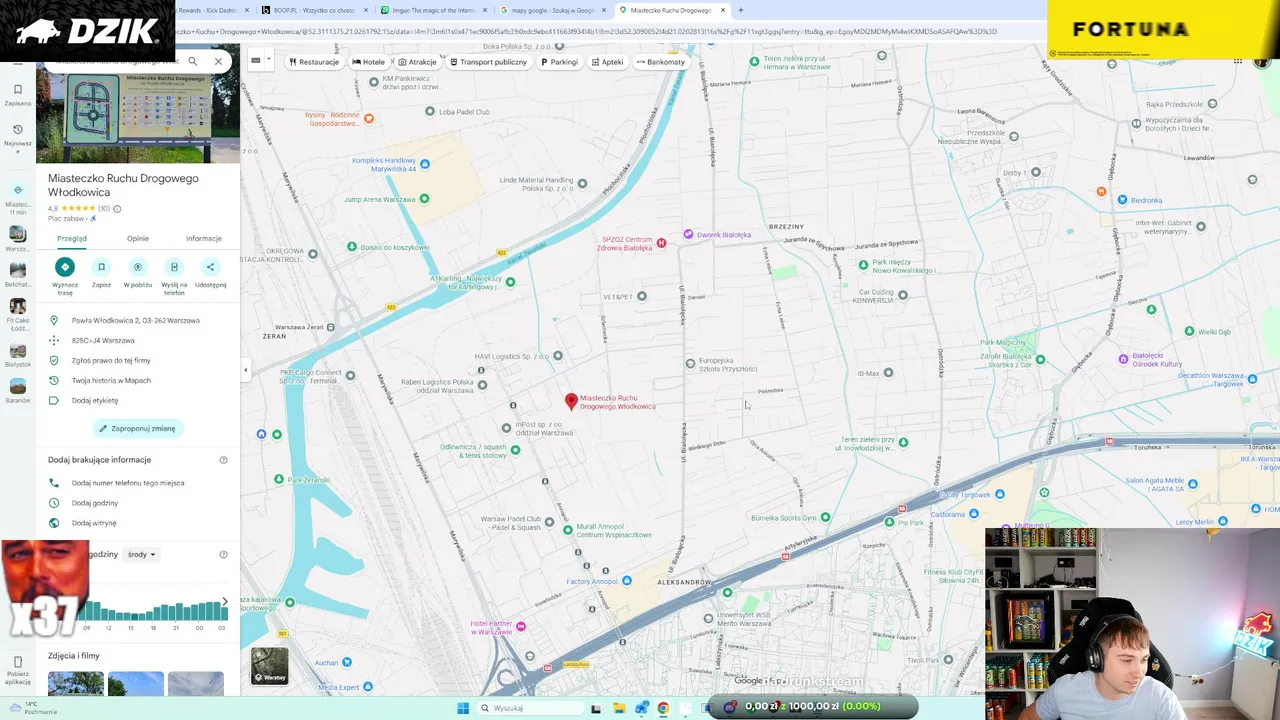
Task: Click the Loba Padel Club marker
Action: click(430, 112)
